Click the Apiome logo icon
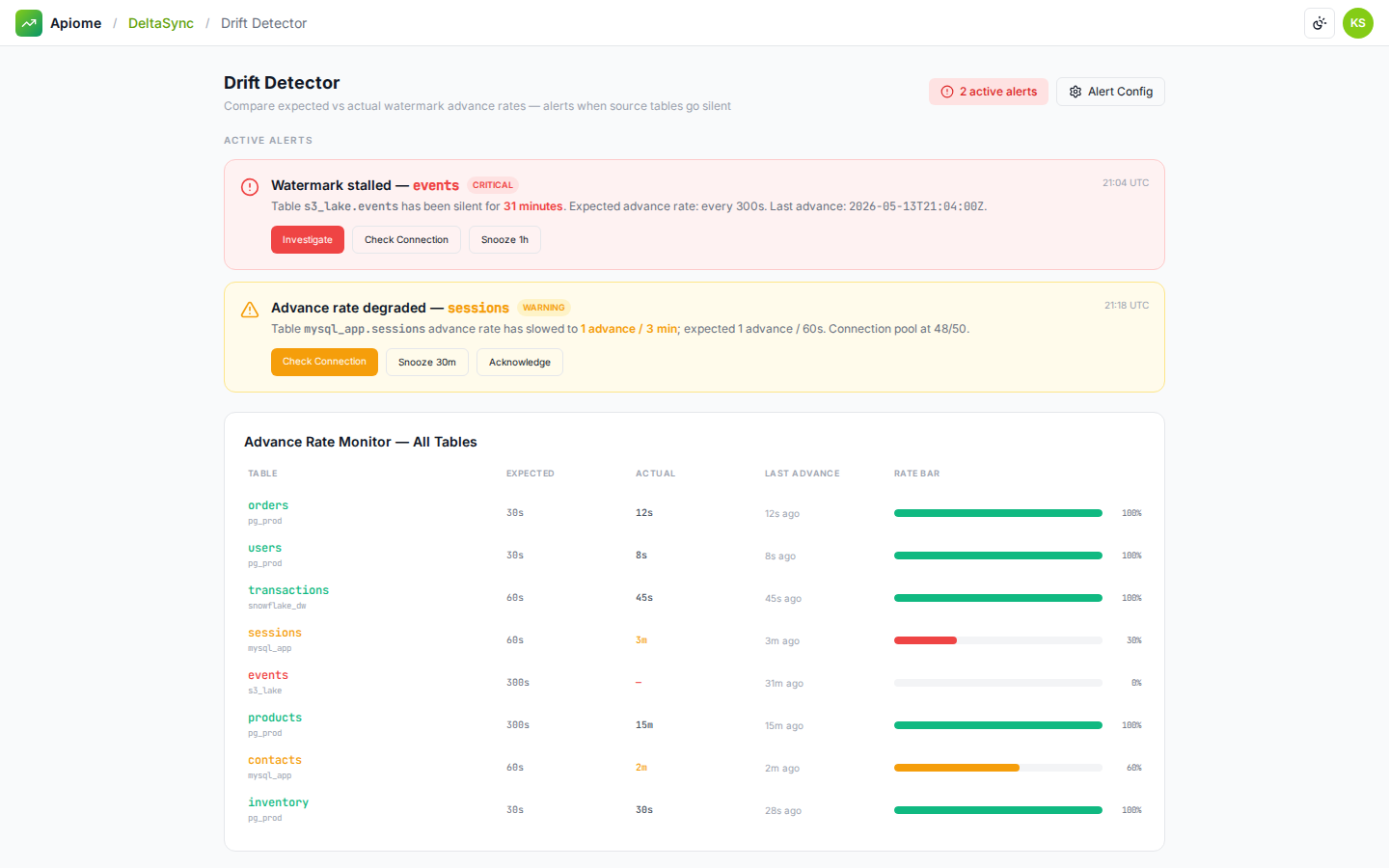The height and width of the screenshot is (868, 1389). tap(29, 23)
